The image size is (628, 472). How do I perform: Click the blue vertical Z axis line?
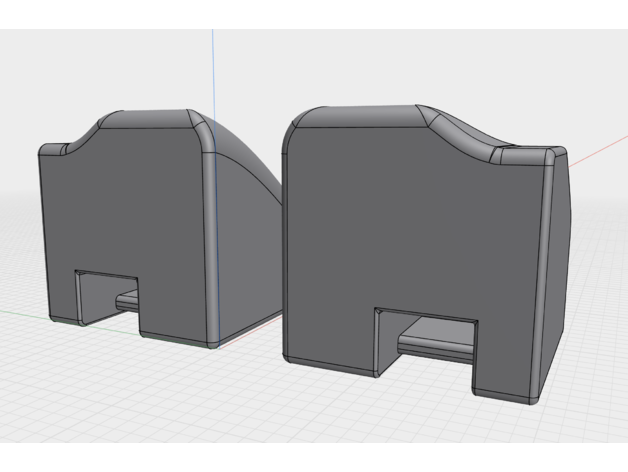tap(213, 60)
